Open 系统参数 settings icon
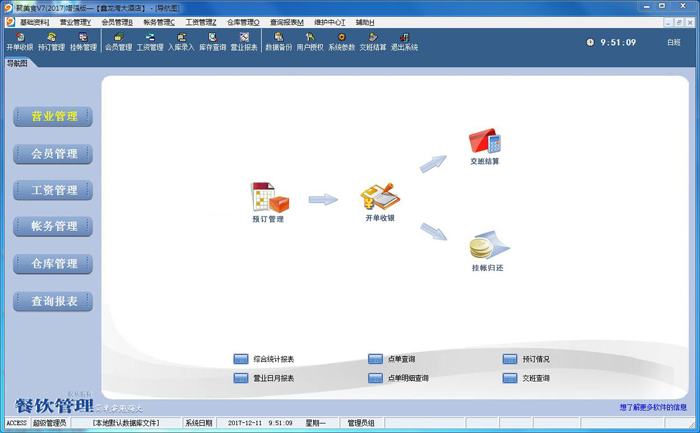Viewport: 700px width, 433px height. 341,41
